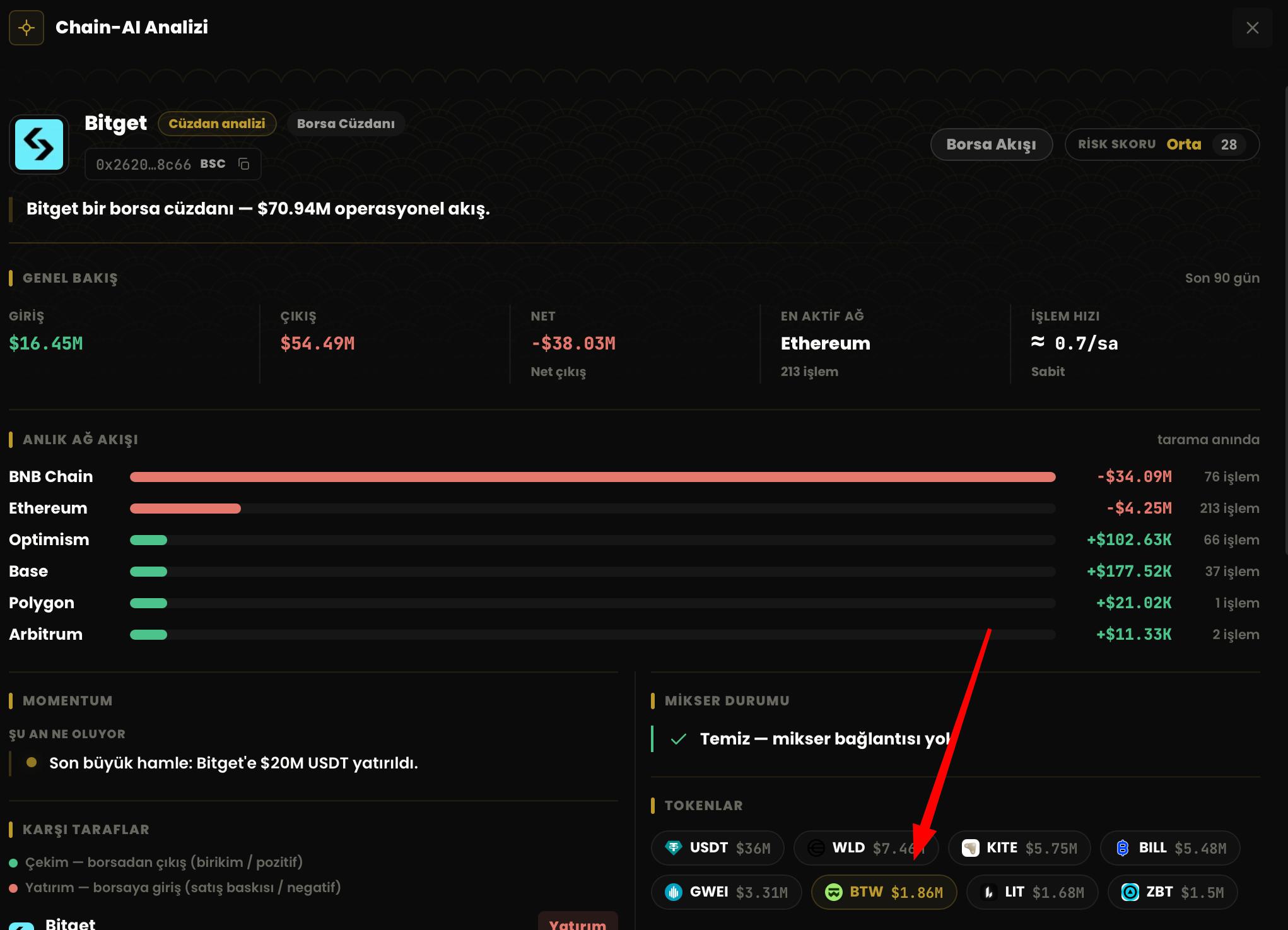
Task: Click the BTW token icon
Action: (834, 892)
